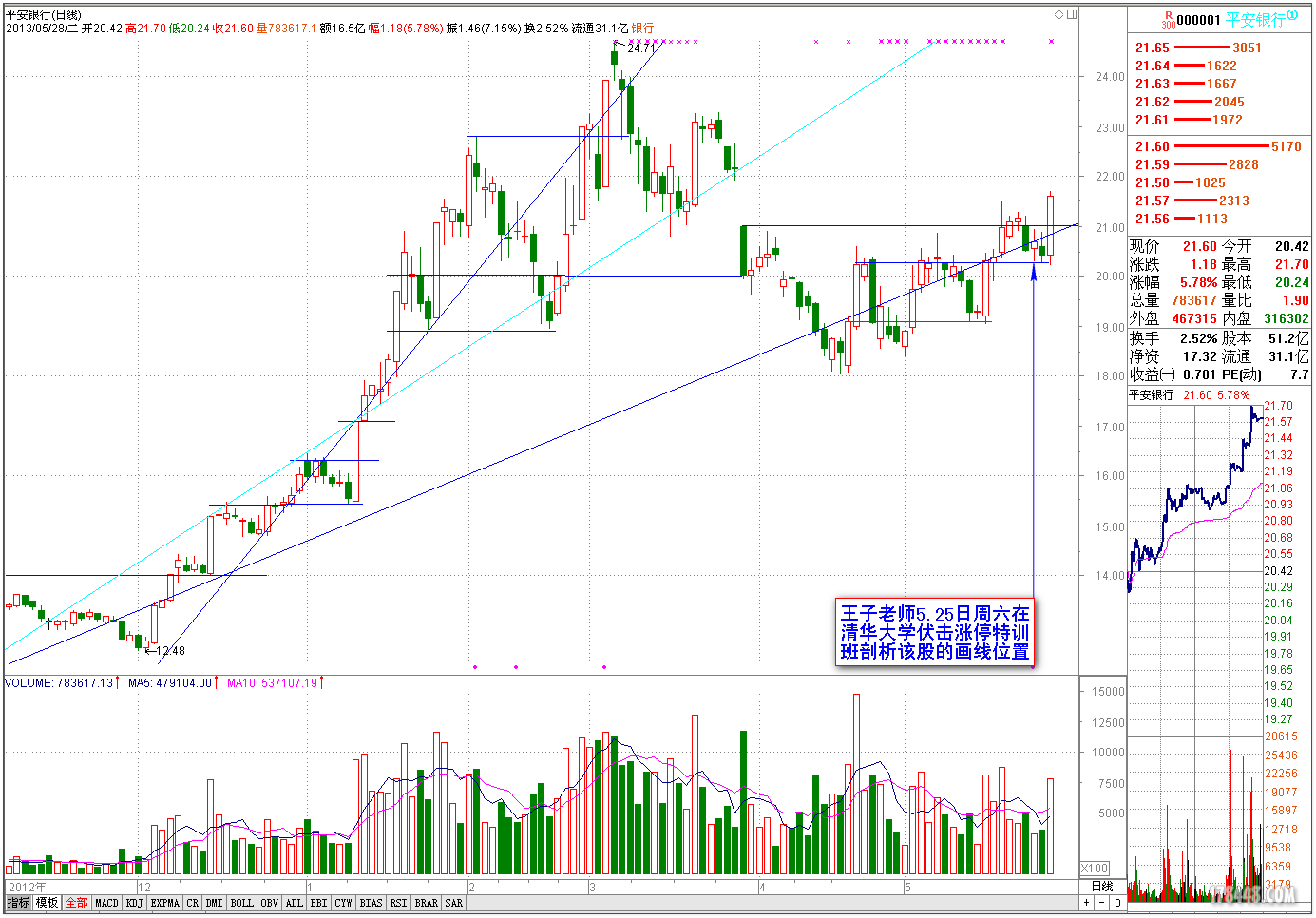Click the X100 volume scale label
This screenshot has height=918, width=1316.
[1095, 868]
